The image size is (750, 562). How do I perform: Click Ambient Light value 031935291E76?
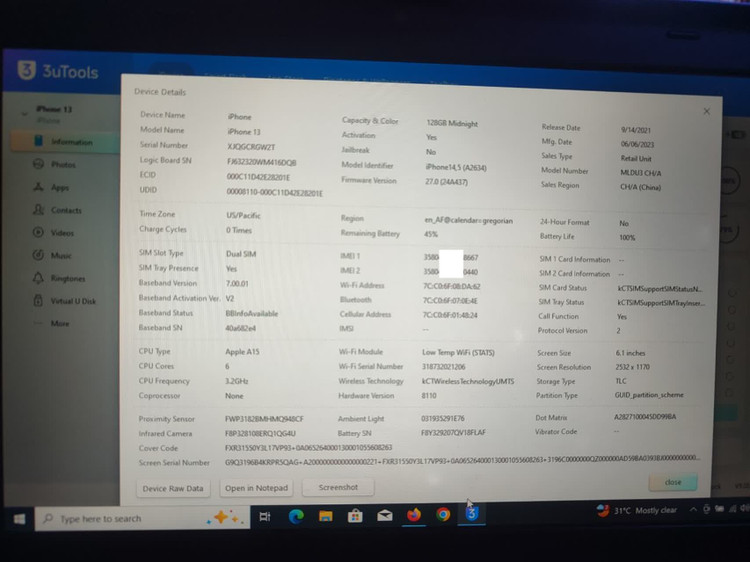click(443, 419)
